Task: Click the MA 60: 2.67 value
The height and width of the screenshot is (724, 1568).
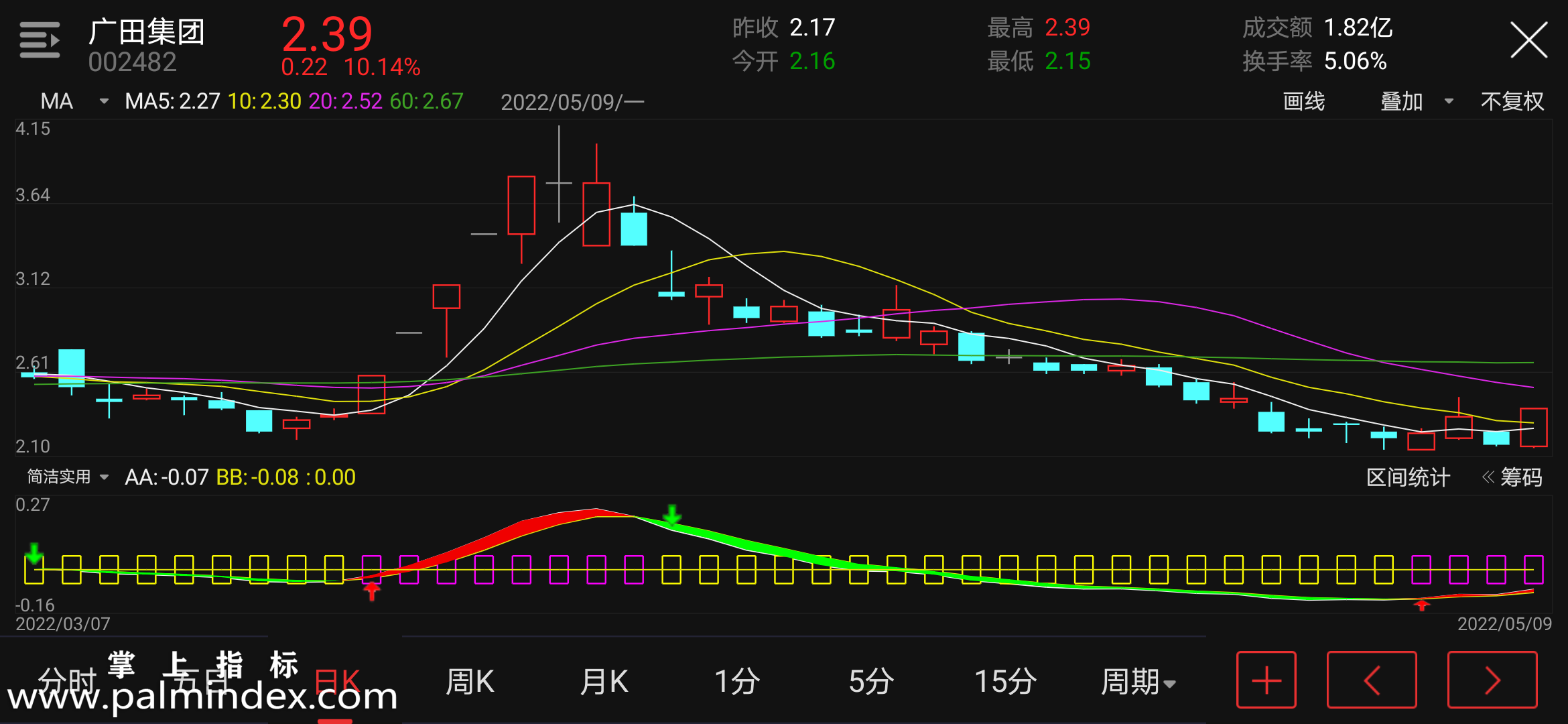Action: pyautogui.click(x=427, y=101)
